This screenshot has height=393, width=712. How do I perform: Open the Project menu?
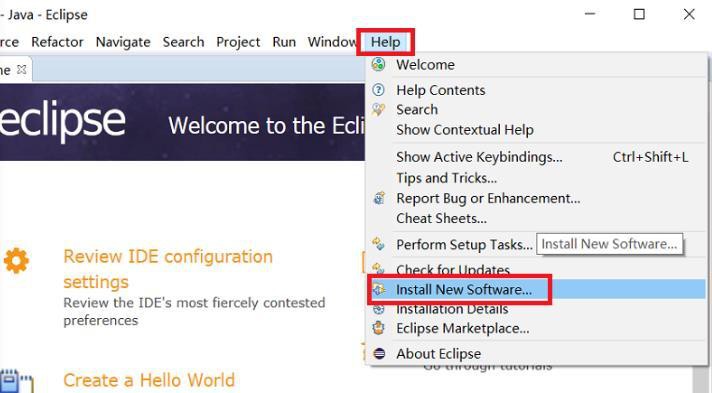[x=238, y=42]
